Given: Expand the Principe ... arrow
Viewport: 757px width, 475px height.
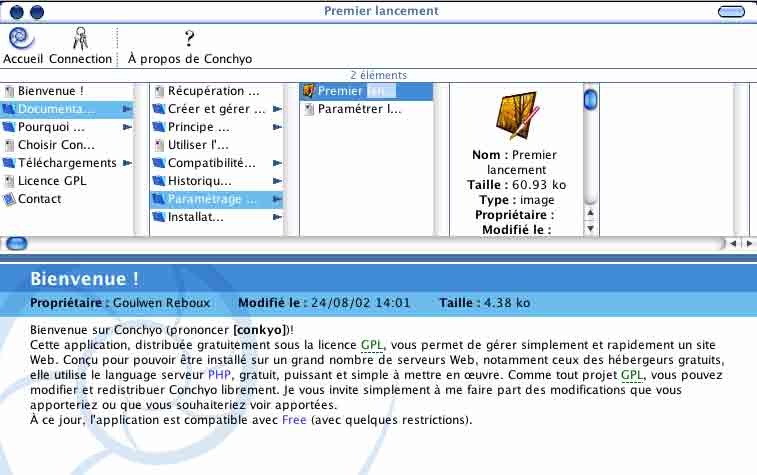Looking at the screenshot, I should click(277, 127).
